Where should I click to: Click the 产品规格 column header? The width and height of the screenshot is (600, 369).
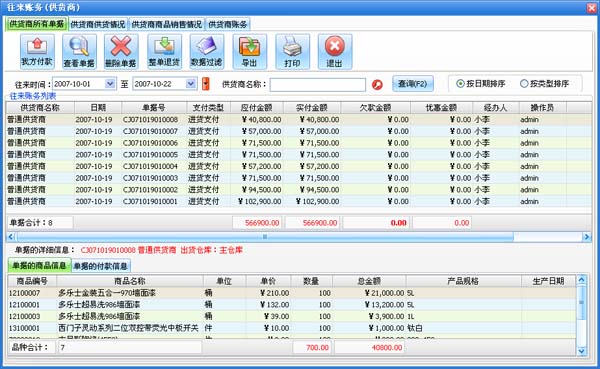coord(463,281)
